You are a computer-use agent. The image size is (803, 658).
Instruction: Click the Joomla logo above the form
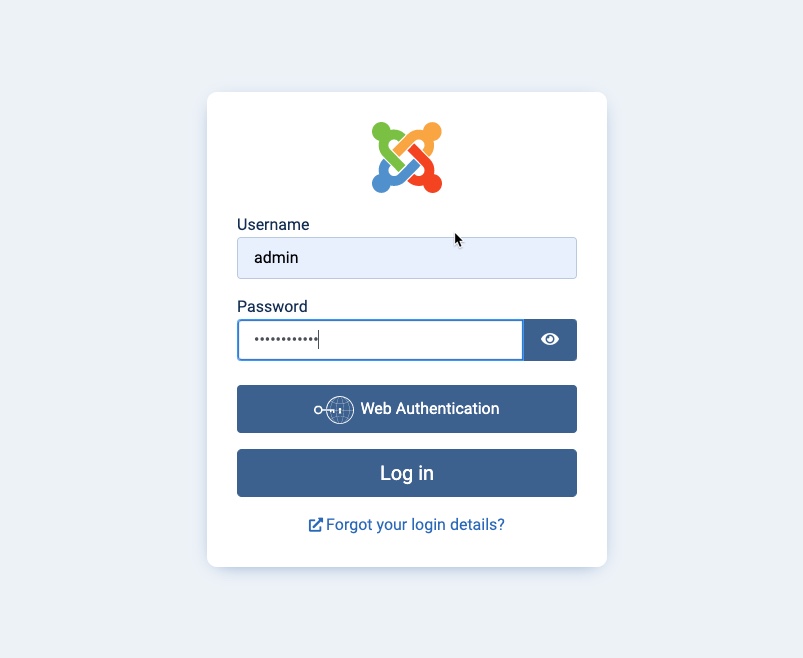pyautogui.click(x=407, y=158)
